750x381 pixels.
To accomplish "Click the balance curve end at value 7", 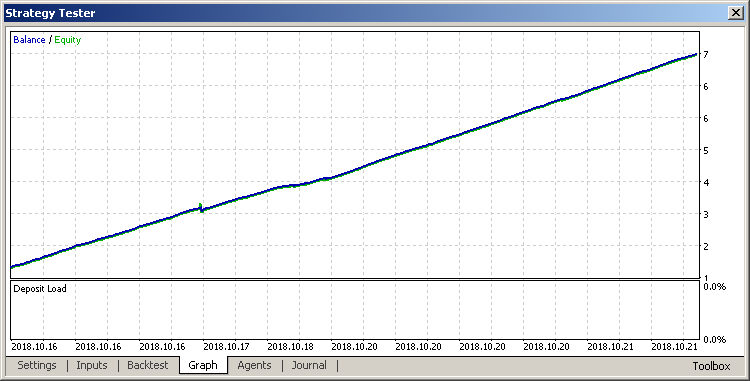I will click(695, 55).
